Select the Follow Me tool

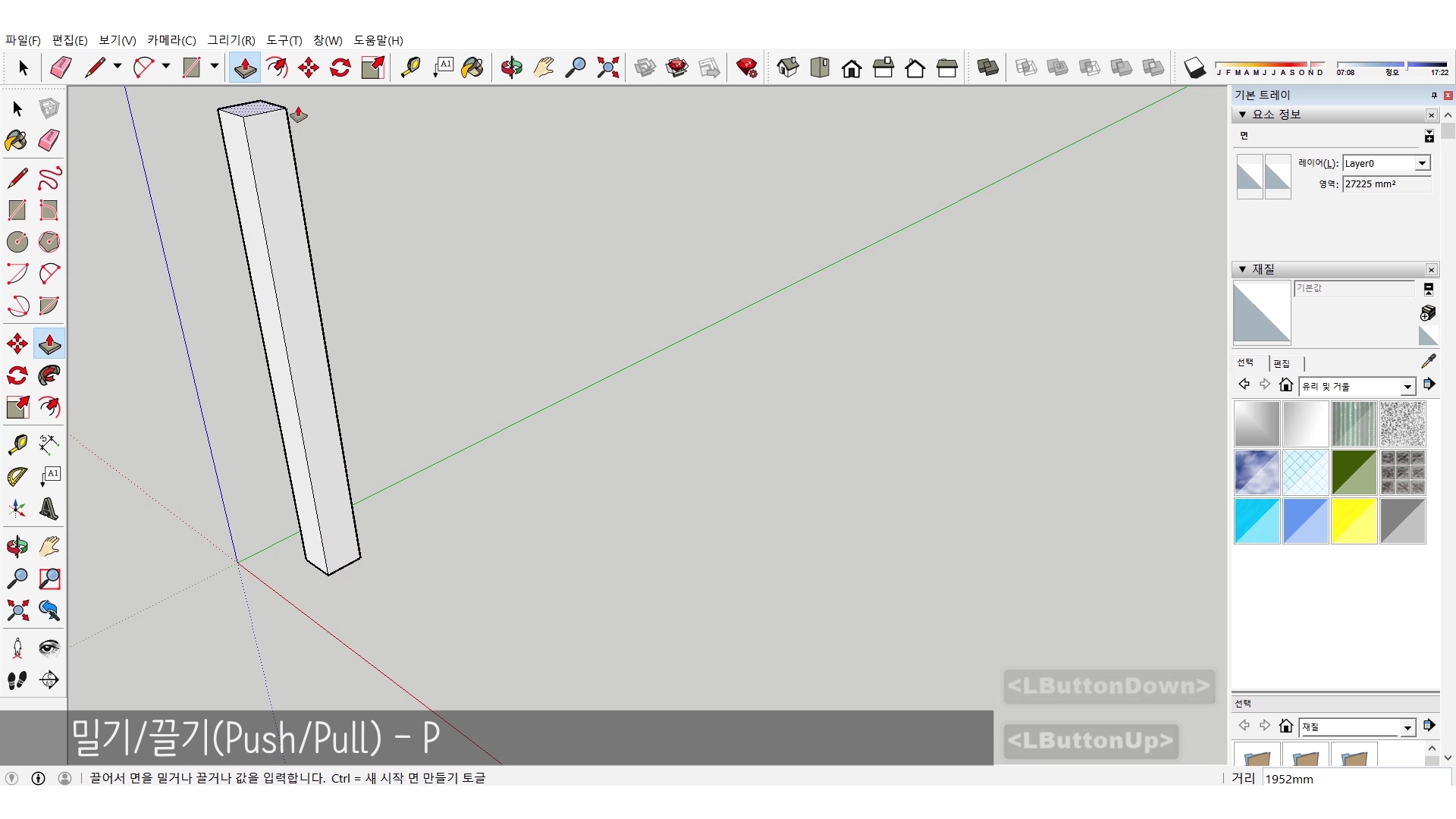pos(49,375)
